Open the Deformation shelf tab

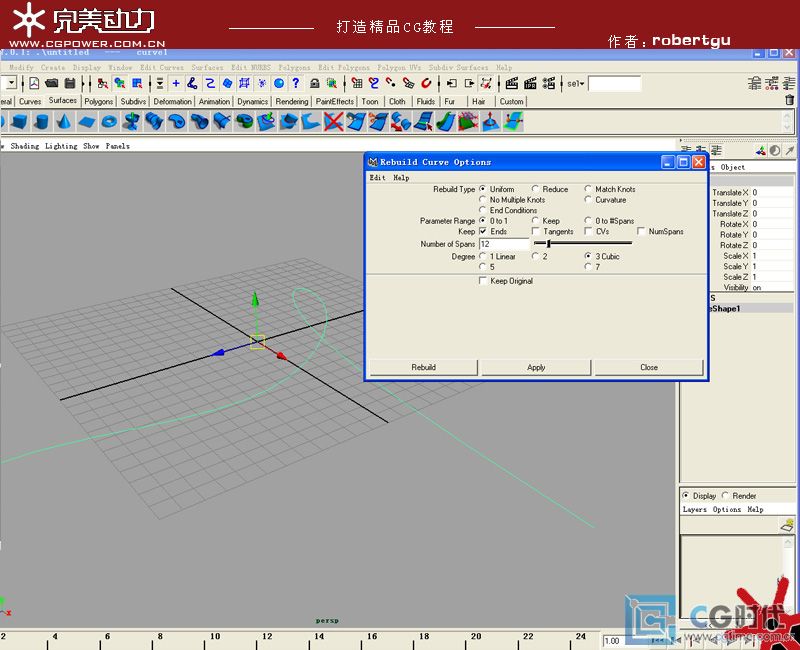point(172,102)
